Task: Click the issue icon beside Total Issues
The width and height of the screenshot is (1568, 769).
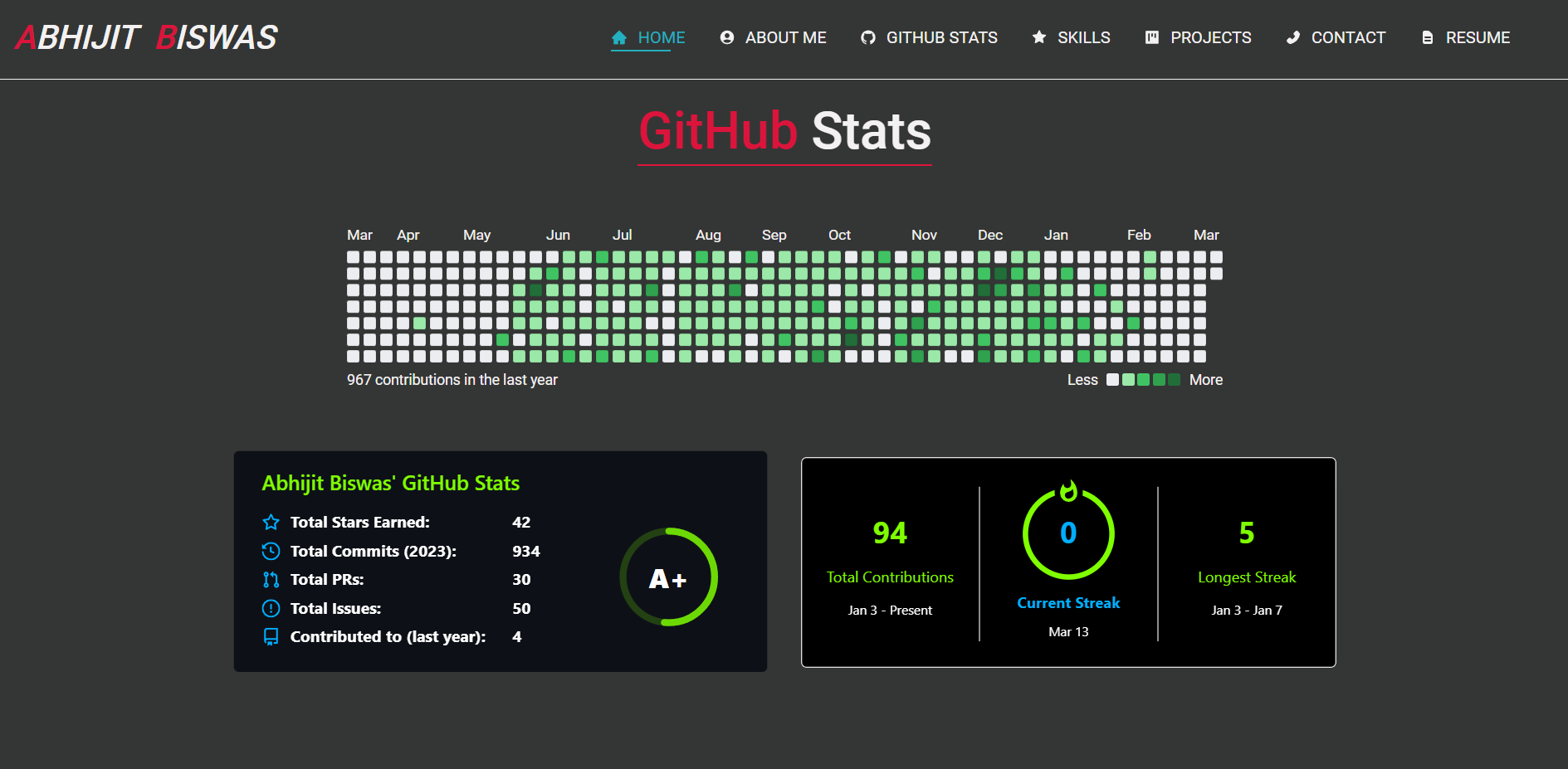Action: point(271,608)
